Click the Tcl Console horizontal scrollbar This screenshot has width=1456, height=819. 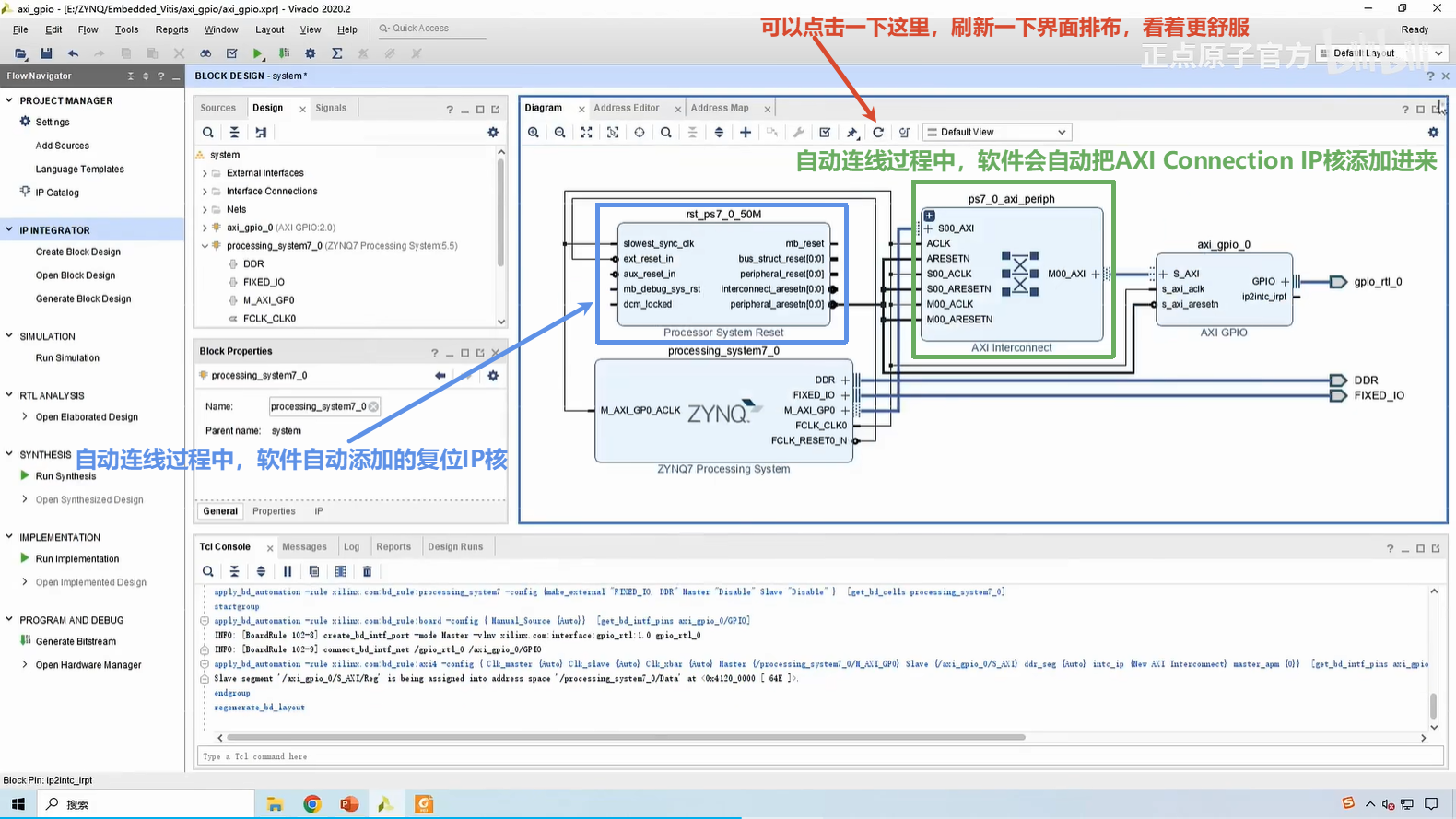click(627, 738)
